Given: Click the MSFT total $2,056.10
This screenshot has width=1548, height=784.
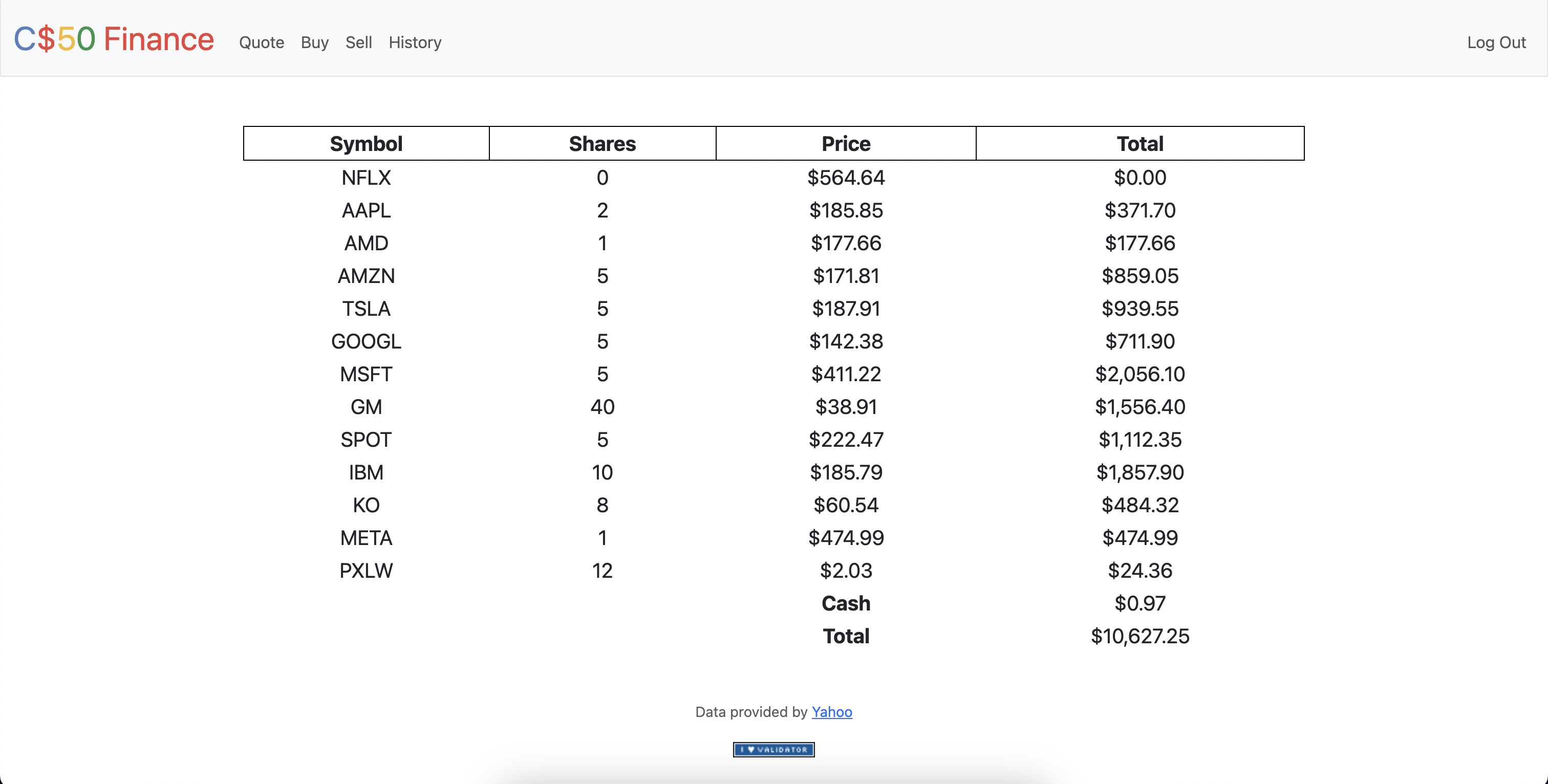Looking at the screenshot, I should [x=1139, y=374].
